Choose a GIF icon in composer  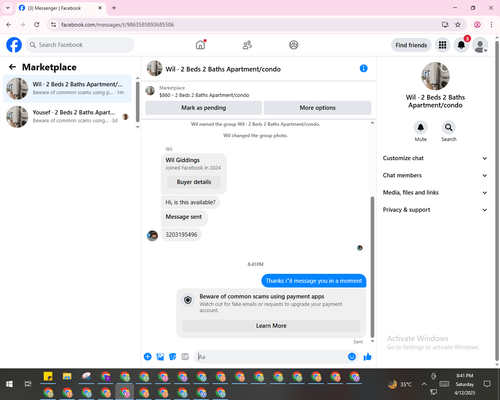[185, 357]
